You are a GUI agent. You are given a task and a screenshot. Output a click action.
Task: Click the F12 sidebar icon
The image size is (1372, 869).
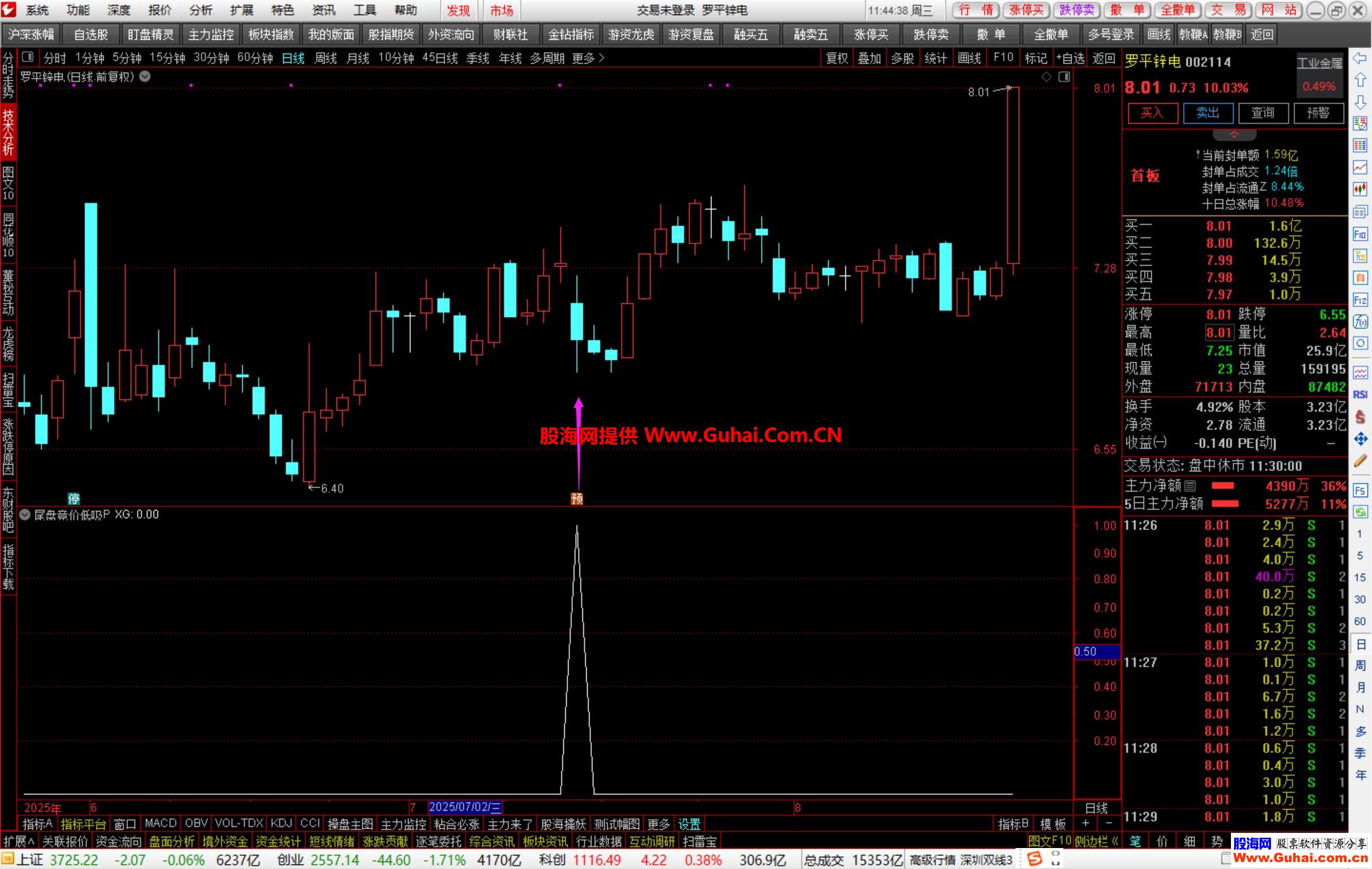point(1360,300)
